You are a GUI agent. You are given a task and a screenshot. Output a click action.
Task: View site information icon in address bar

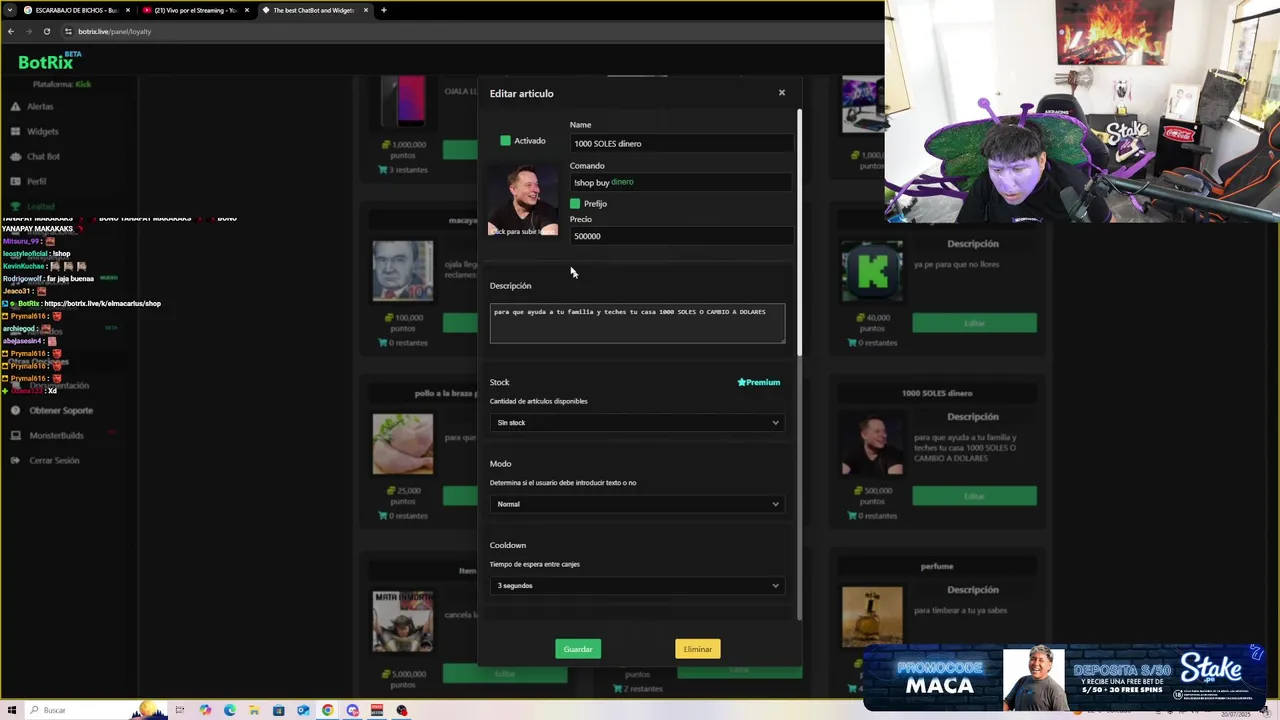click(68, 31)
